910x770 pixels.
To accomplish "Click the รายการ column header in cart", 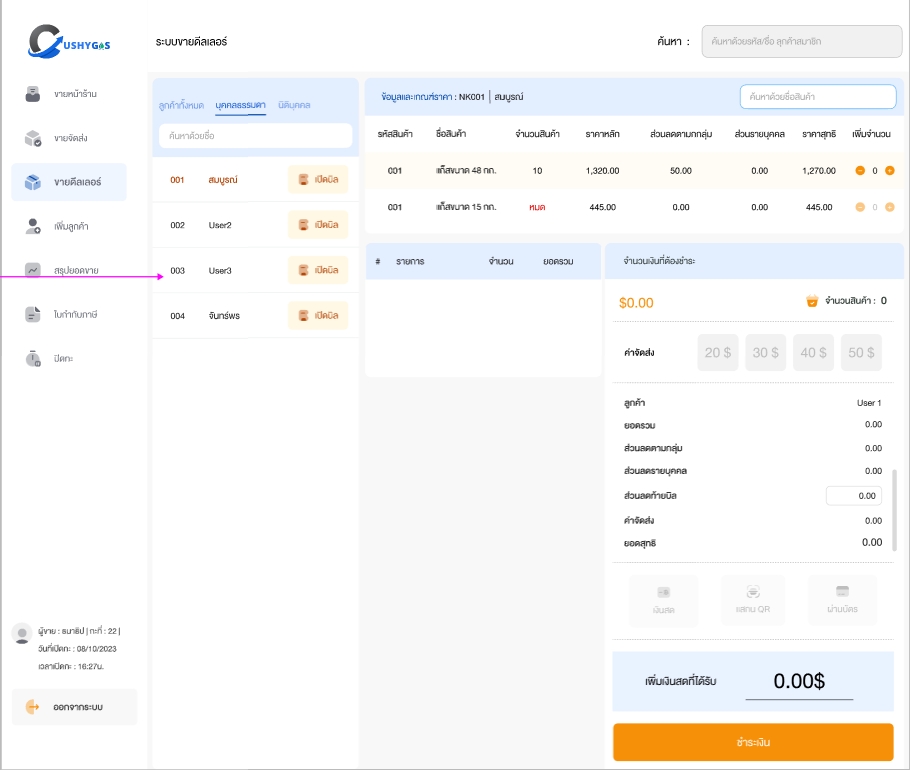I will pyautogui.click(x=410, y=262).
